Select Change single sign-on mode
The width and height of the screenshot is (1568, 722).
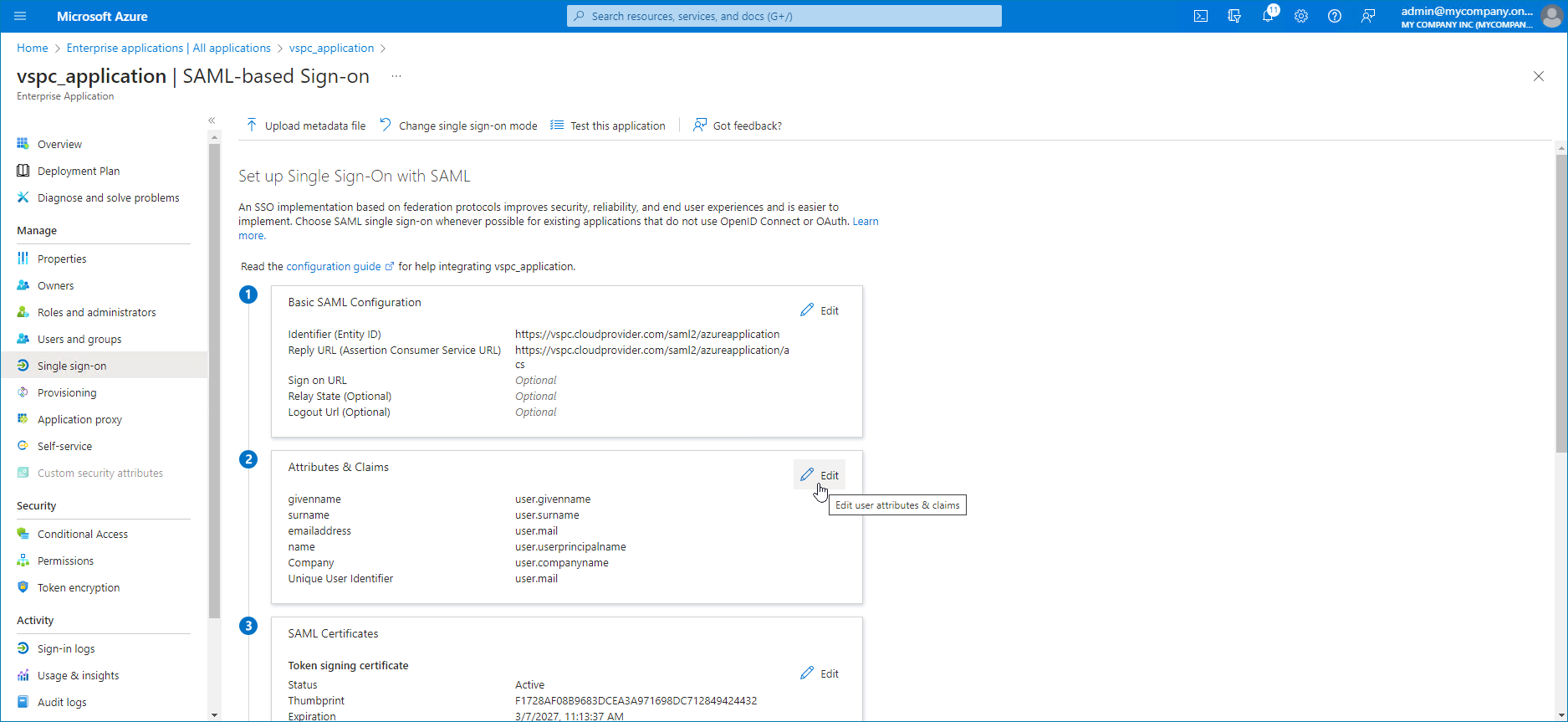coord(458,125)
